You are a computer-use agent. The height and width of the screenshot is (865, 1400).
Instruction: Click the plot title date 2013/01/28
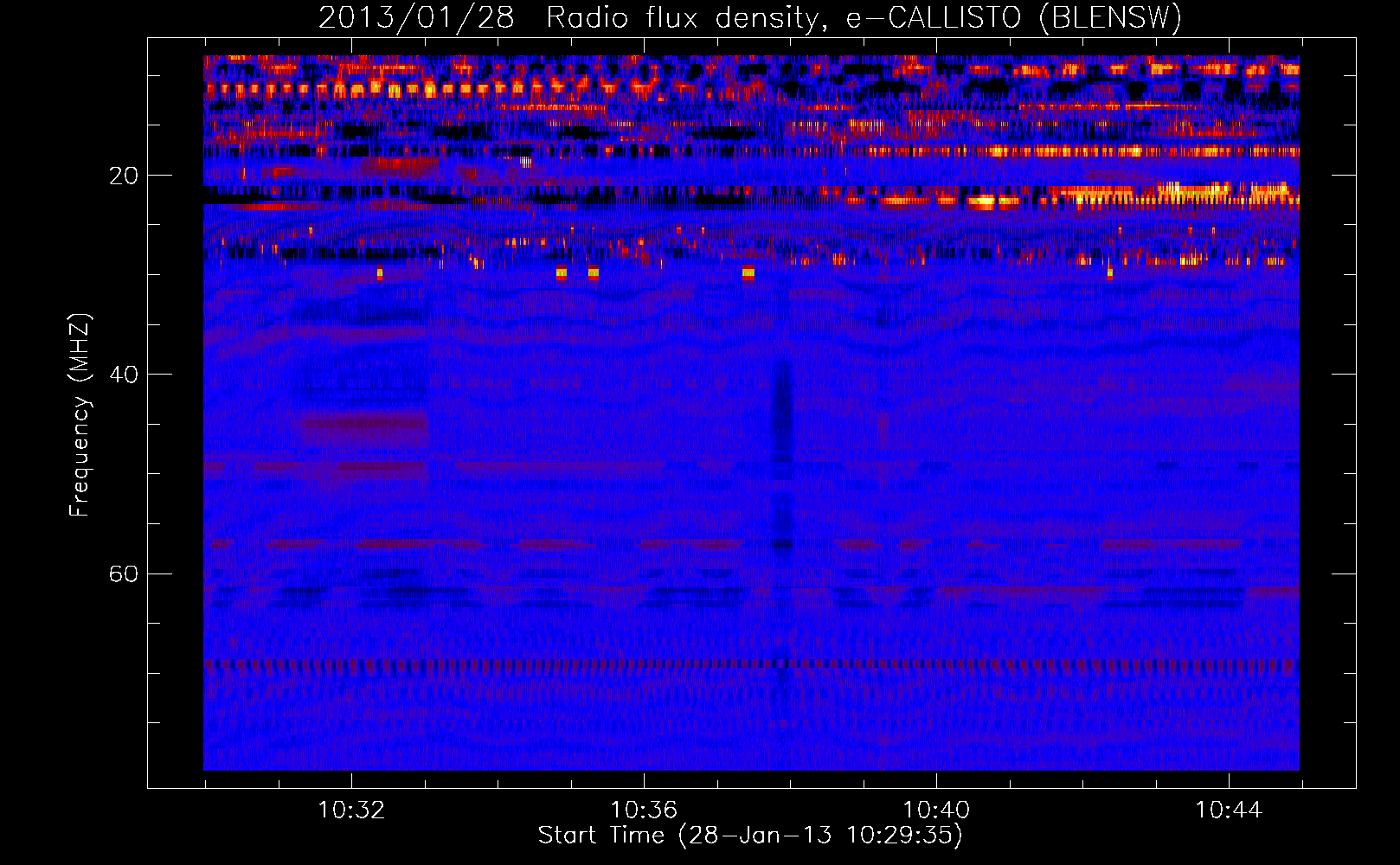point(416,17)
